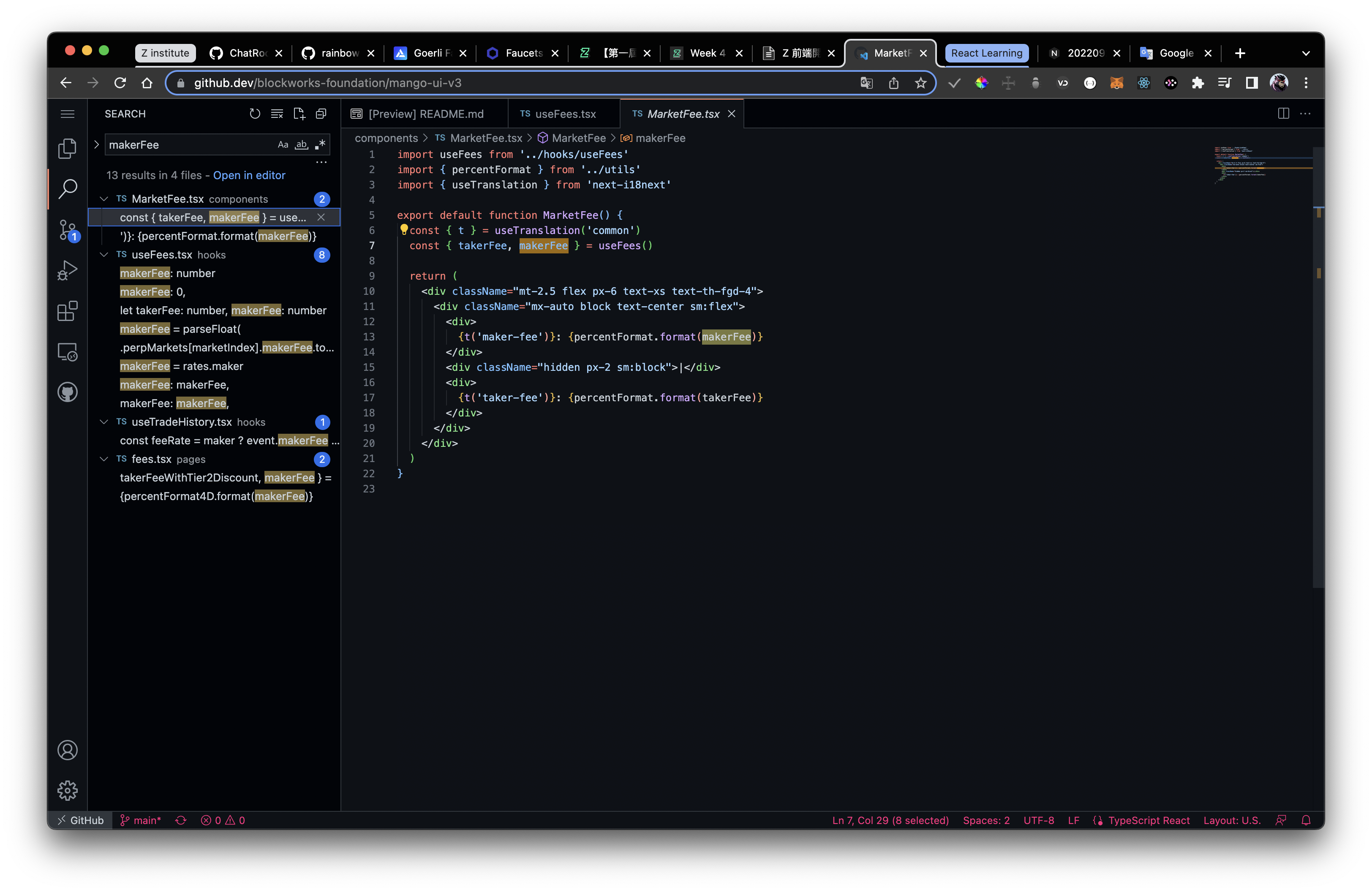Toggle Match Whole Word option
1372x892 pixels.
click(302, 144)
